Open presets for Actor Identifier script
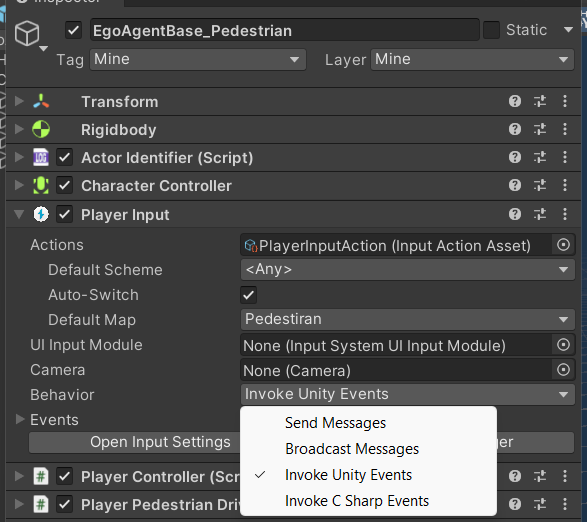 (540, 157)
